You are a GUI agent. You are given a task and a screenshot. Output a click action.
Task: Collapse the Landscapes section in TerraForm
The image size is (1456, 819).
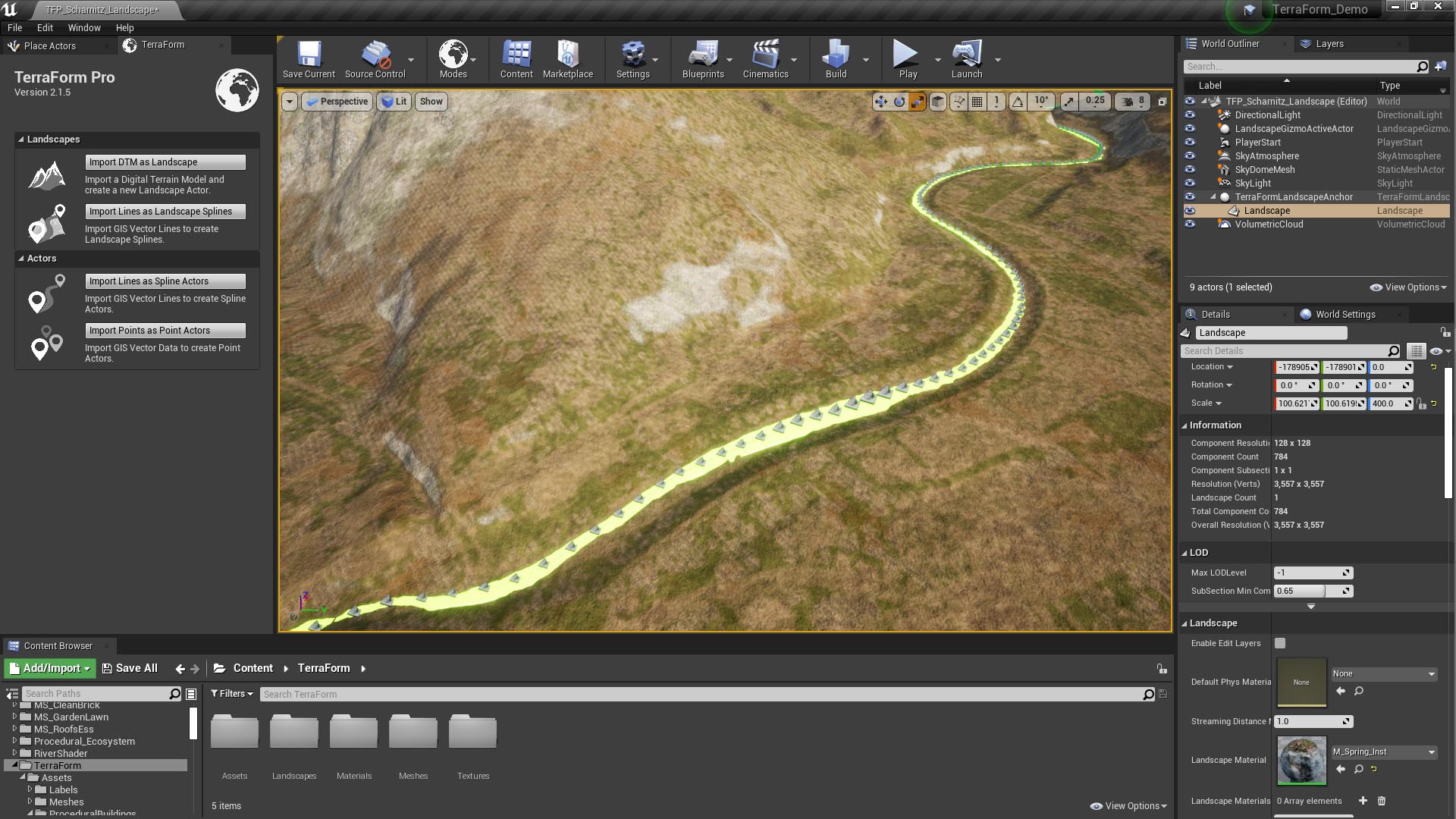21,140
